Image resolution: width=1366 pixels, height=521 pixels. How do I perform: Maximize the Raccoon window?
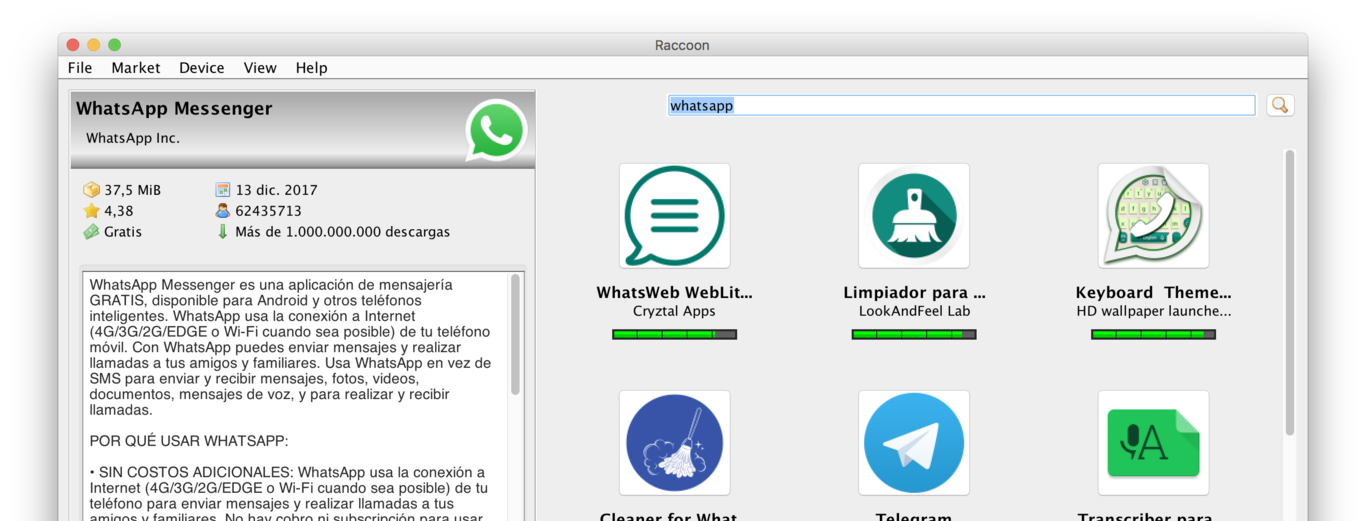pos(114,45)
